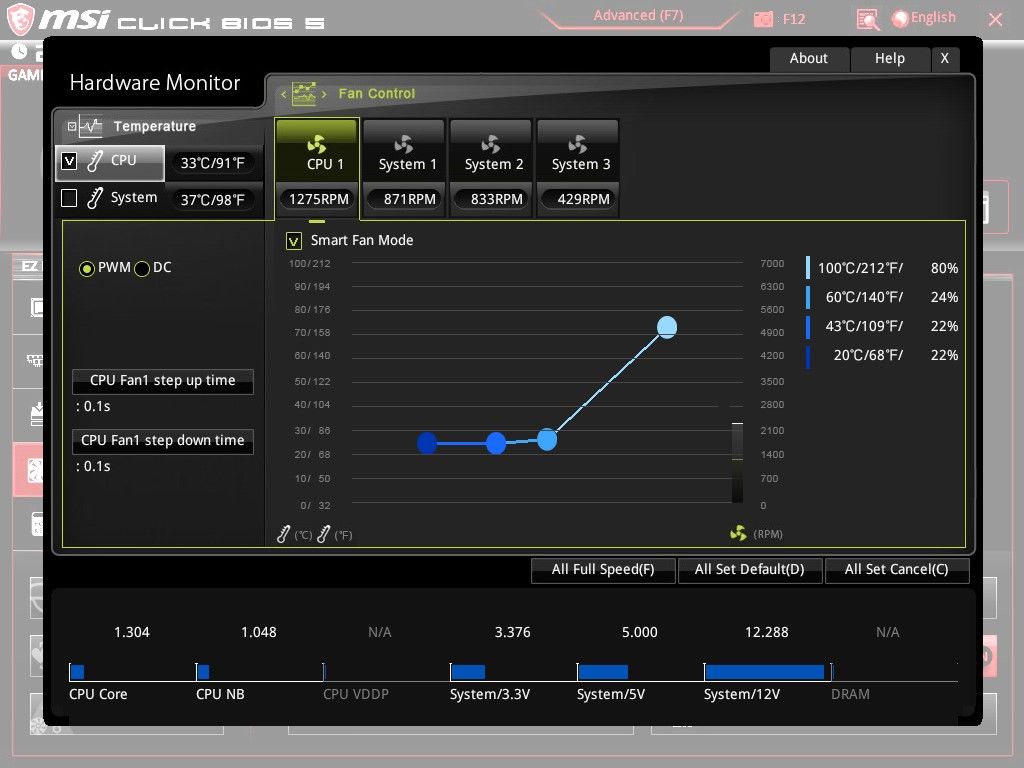Click the 429RPM reading under System 3
The width and height of the screenshot is (1024, 768).
point(581,199)
